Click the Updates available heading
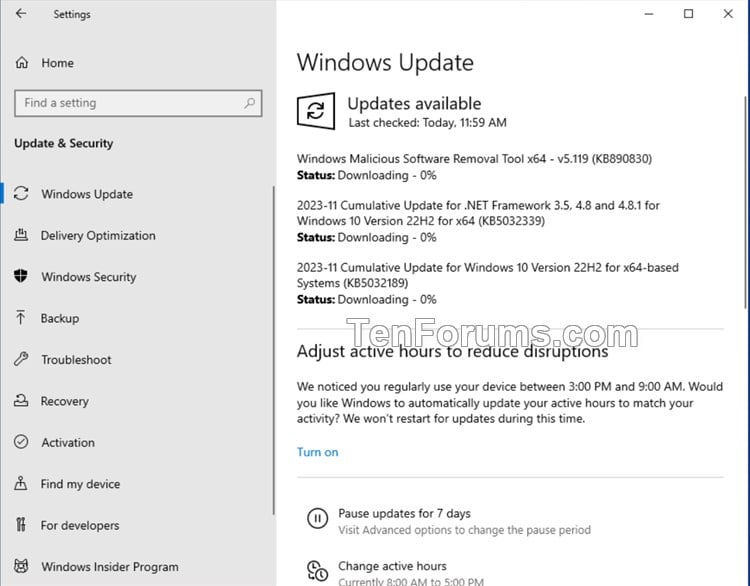 (414, 103)
